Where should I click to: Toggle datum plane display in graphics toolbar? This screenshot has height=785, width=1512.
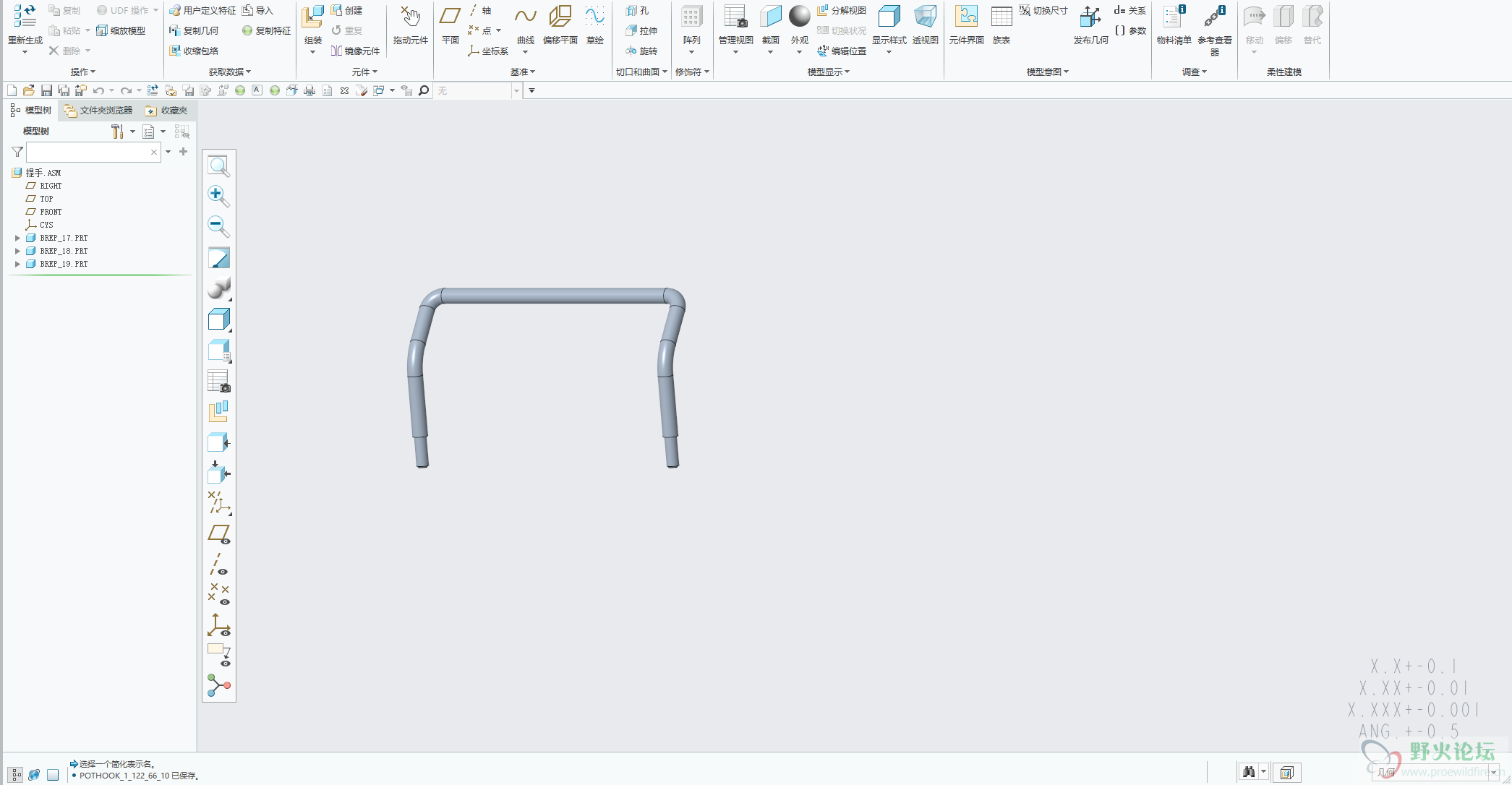(218, 534)
